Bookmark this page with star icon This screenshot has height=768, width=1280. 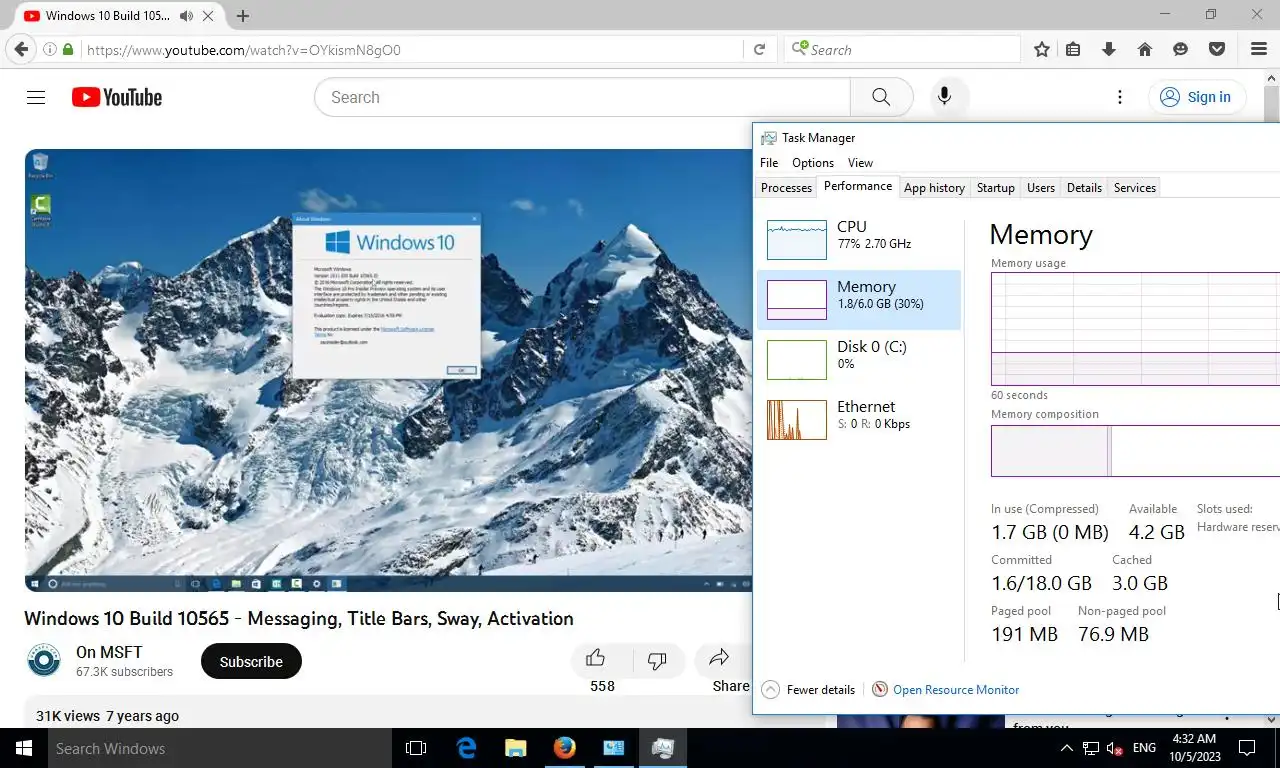pos(1042,49)
